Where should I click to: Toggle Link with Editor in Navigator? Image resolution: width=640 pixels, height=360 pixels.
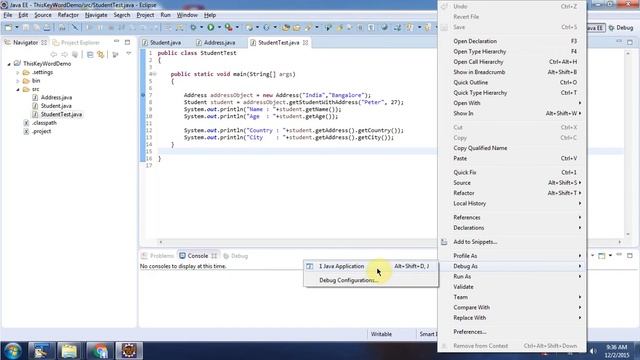(100, 54)
